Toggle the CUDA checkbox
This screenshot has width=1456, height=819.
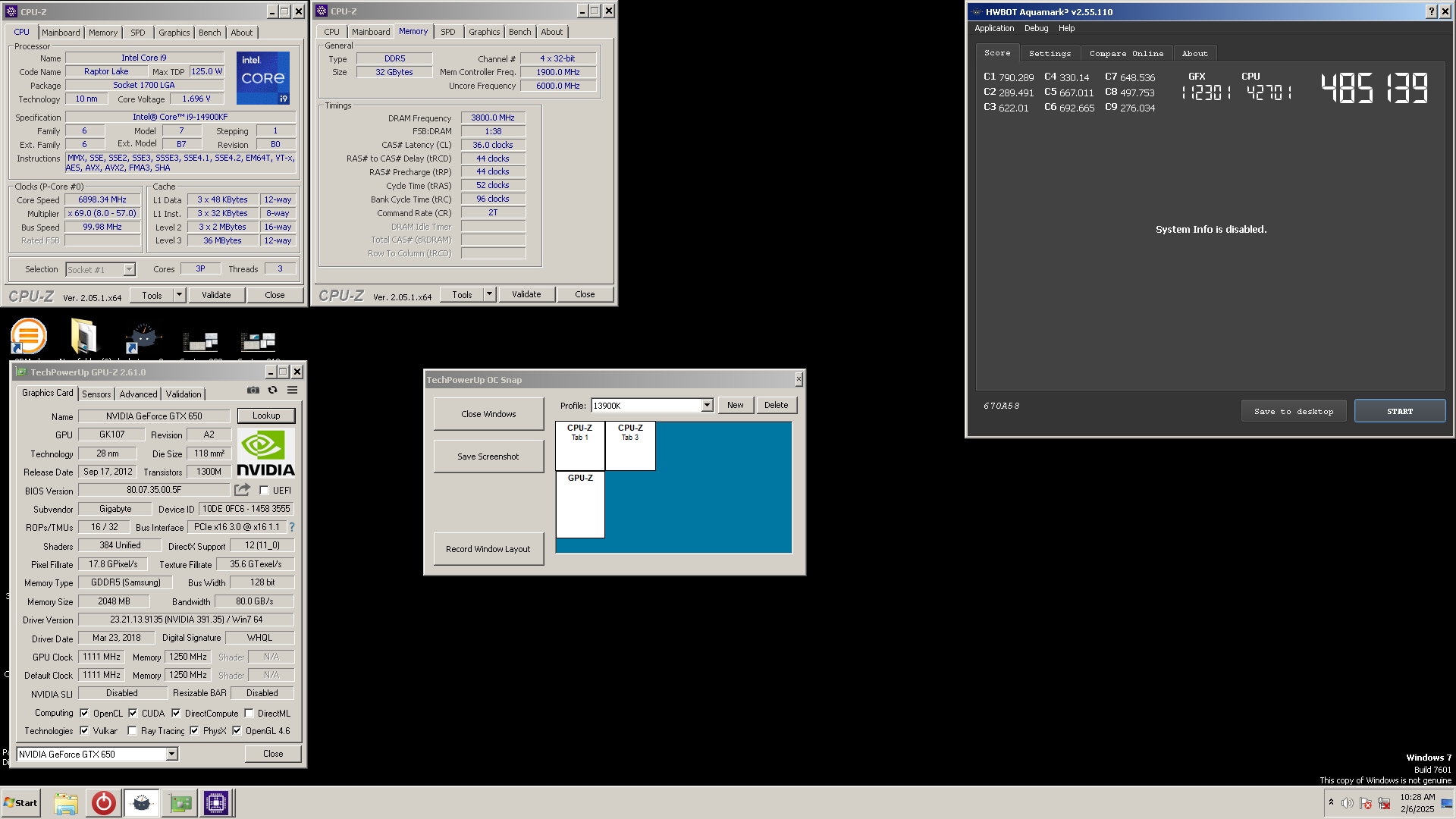point(133,714)
